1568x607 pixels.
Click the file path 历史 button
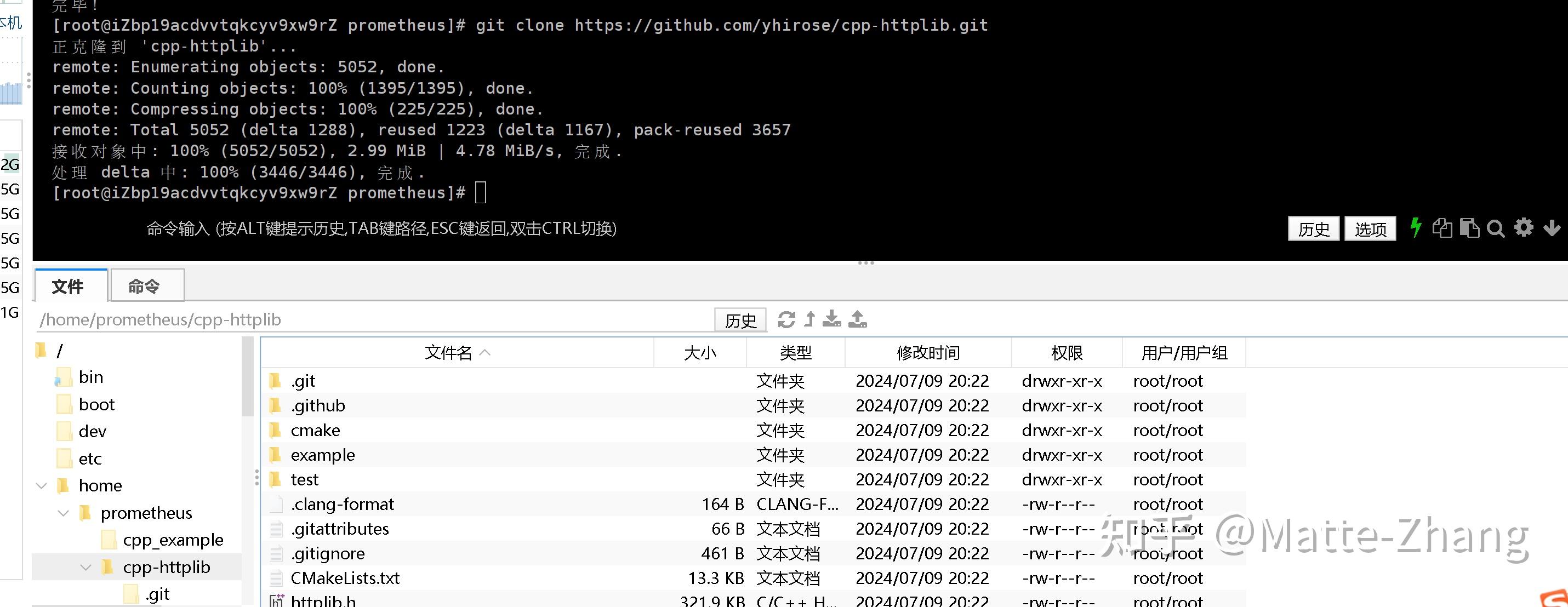(740, 320)
